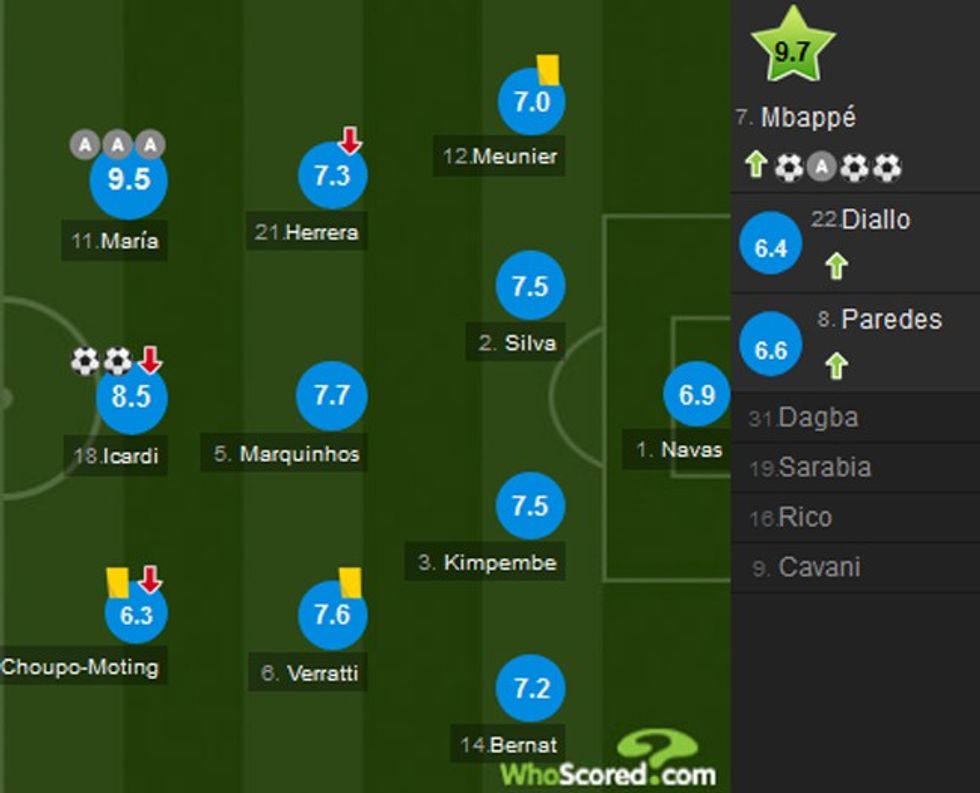Click Choupo-Moting's yellow card icon

(117, 581)
